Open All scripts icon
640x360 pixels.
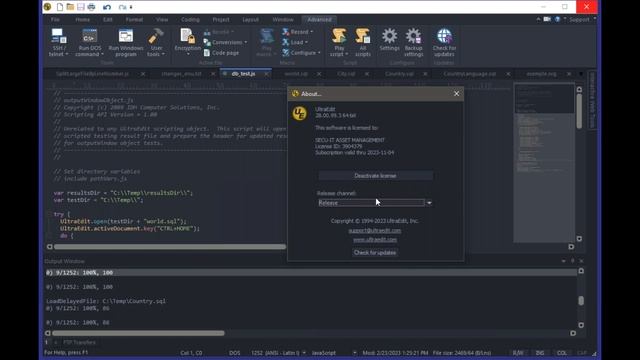(x=362, y=42)
